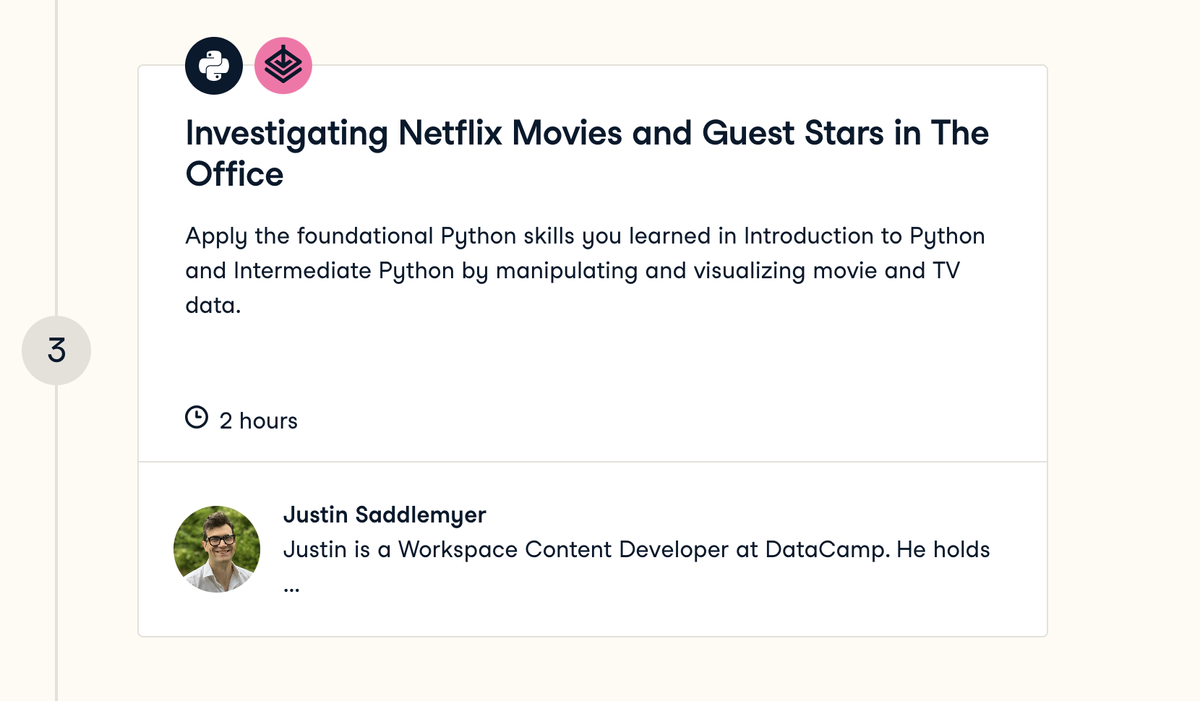Select the instructor info section of the card
1200x701 pixels.
[x=592, y=549]
